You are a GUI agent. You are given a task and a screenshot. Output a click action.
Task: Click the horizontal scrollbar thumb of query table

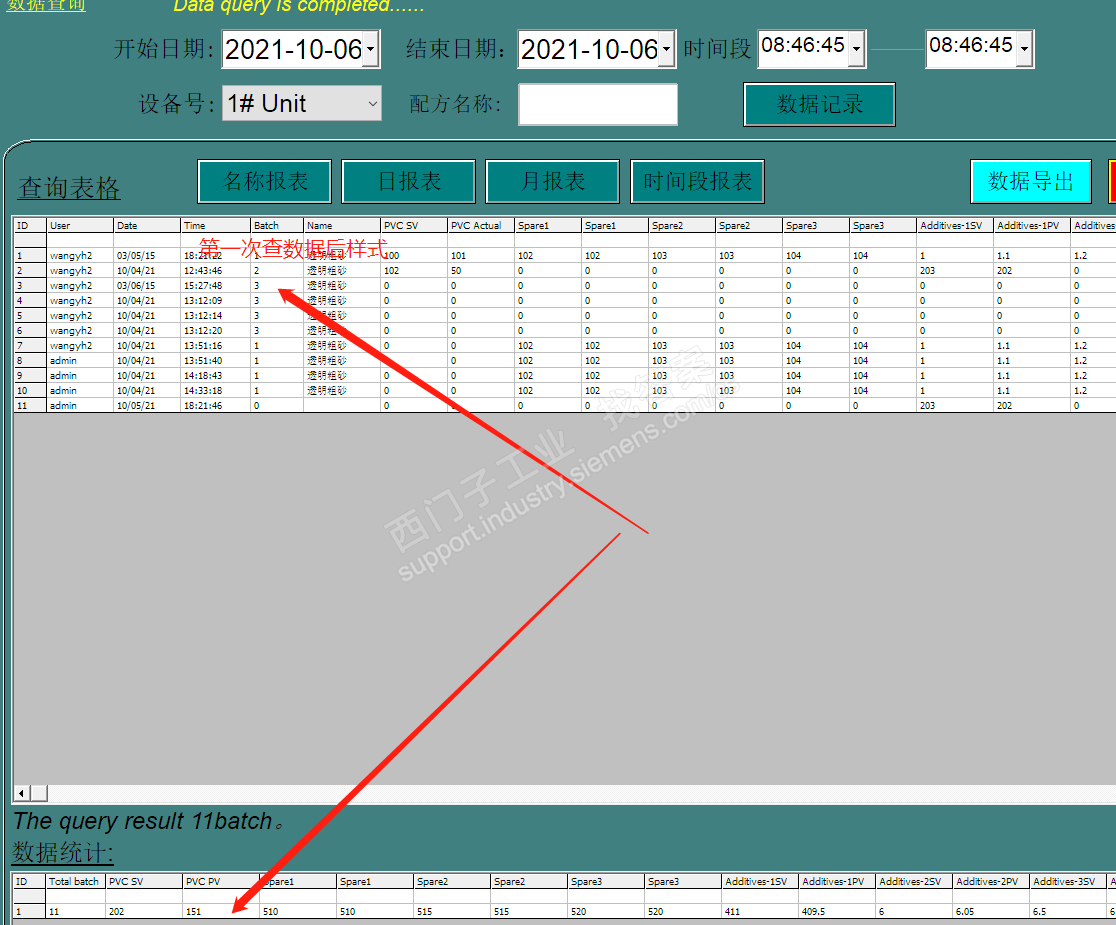pos(39,793)
